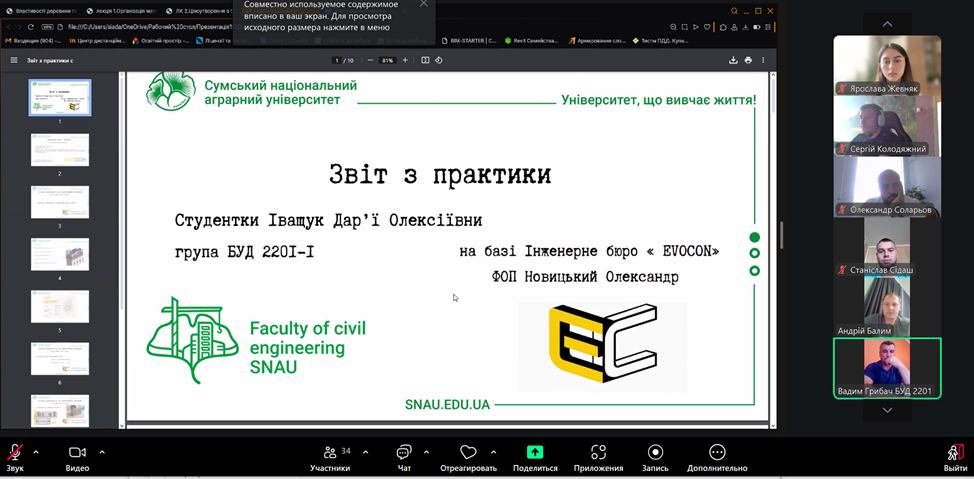This screenshot has height=479, width=974.
Task: Open PDF viewer more options menu
Action: (x=763, y=60)
